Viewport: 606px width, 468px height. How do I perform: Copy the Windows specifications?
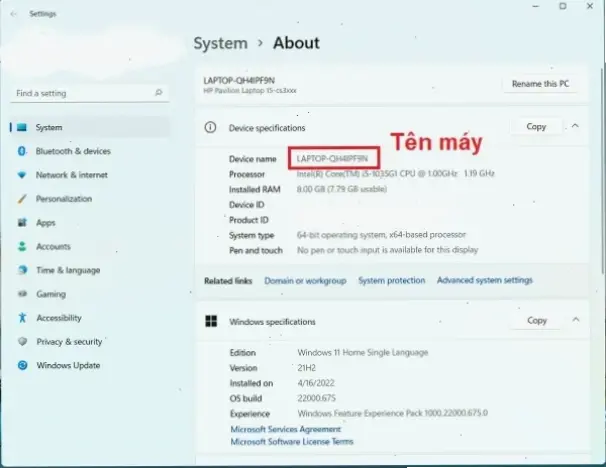point(537,321)
